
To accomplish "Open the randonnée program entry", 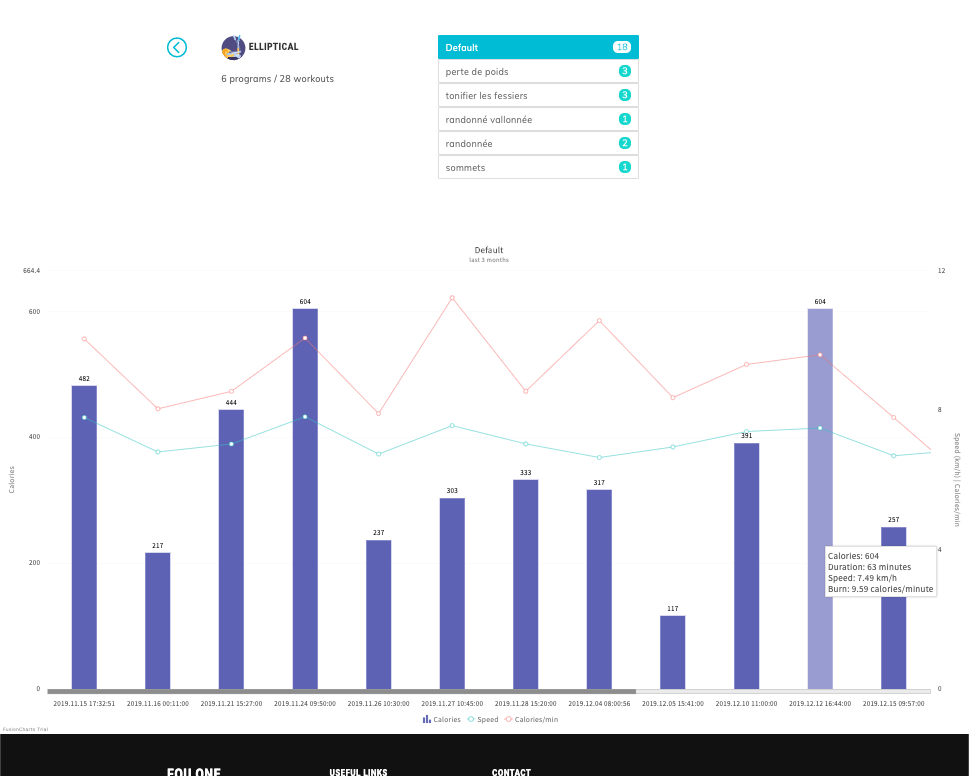I will point(538,143).
